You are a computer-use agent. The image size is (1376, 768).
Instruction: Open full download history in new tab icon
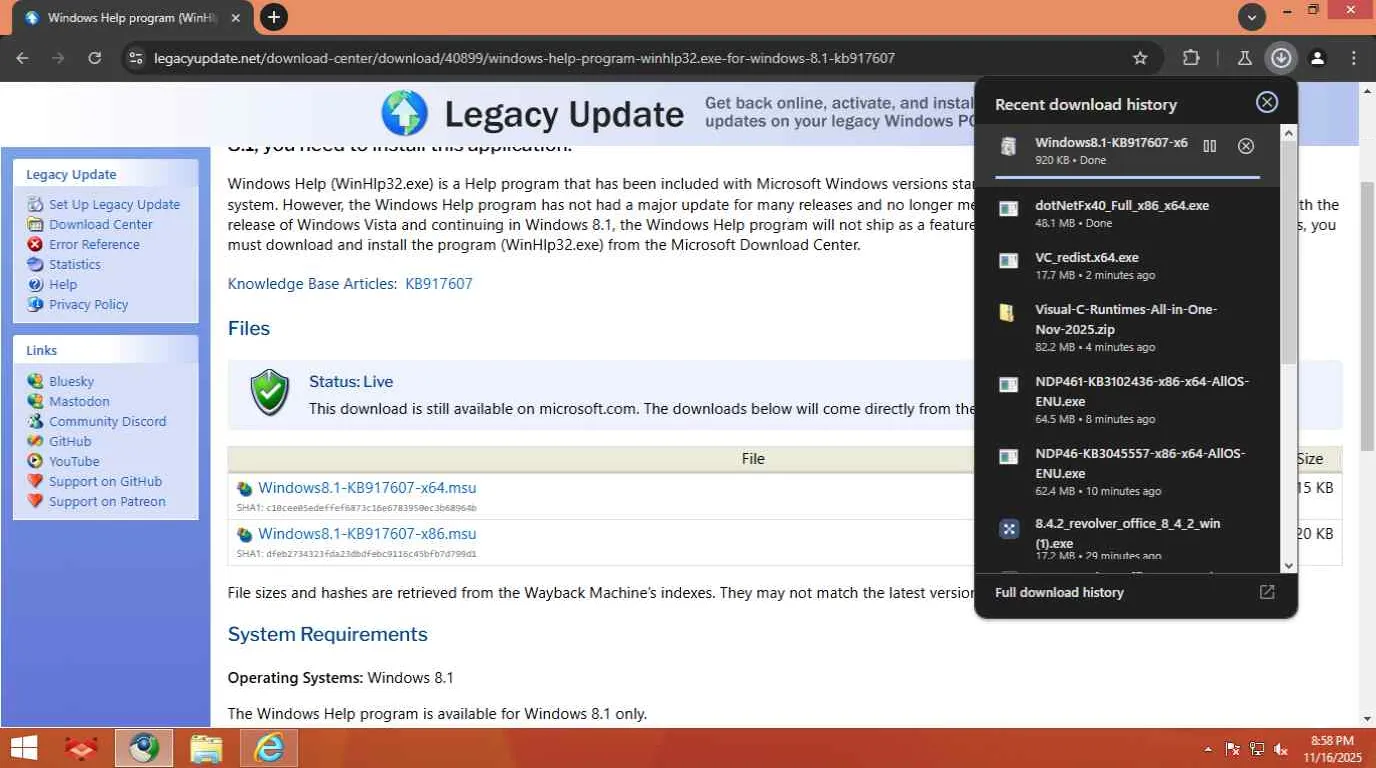pyautogui.click(x=1267, y=592)
